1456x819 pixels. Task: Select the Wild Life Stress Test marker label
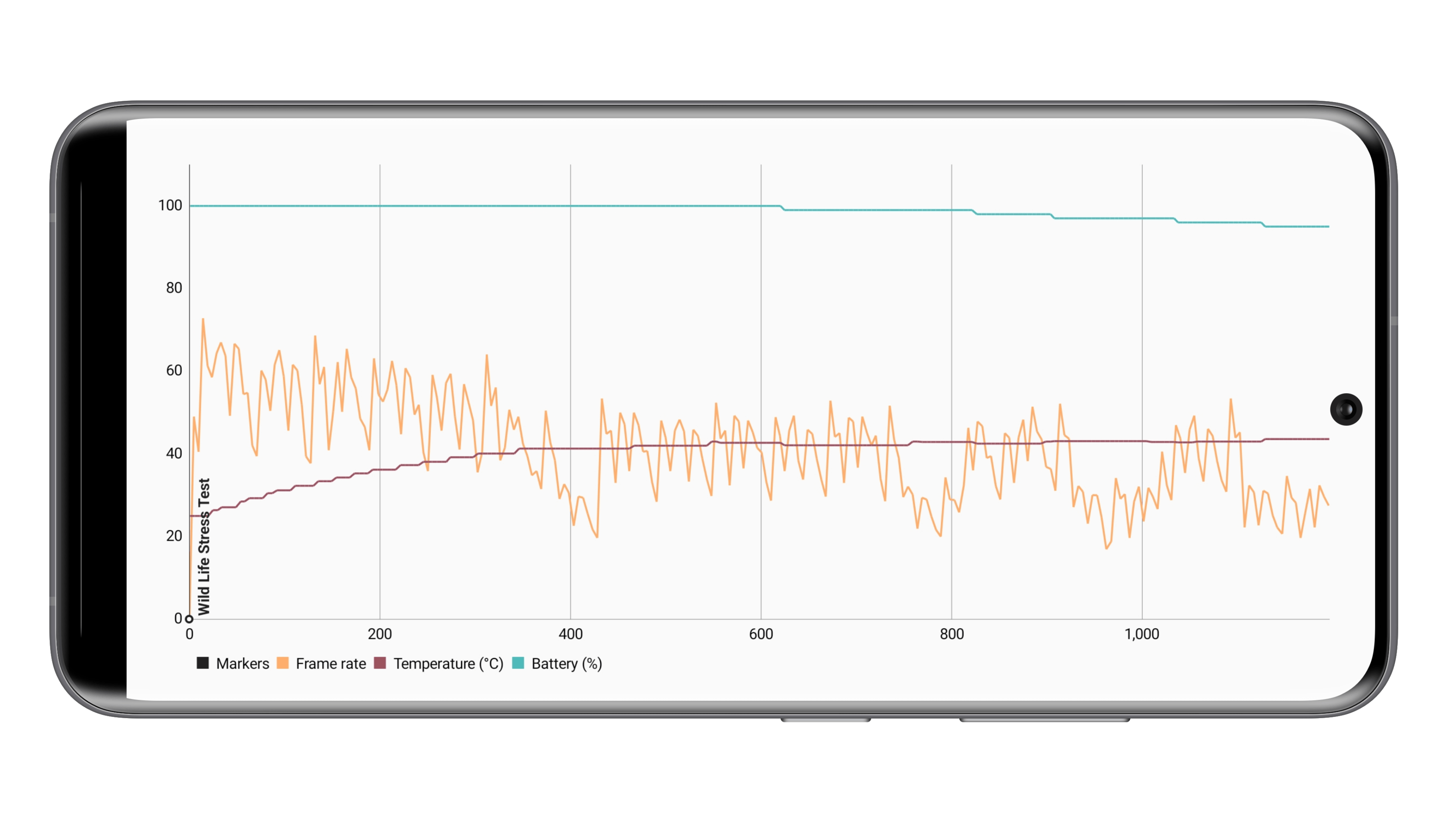tap(204, 546)
